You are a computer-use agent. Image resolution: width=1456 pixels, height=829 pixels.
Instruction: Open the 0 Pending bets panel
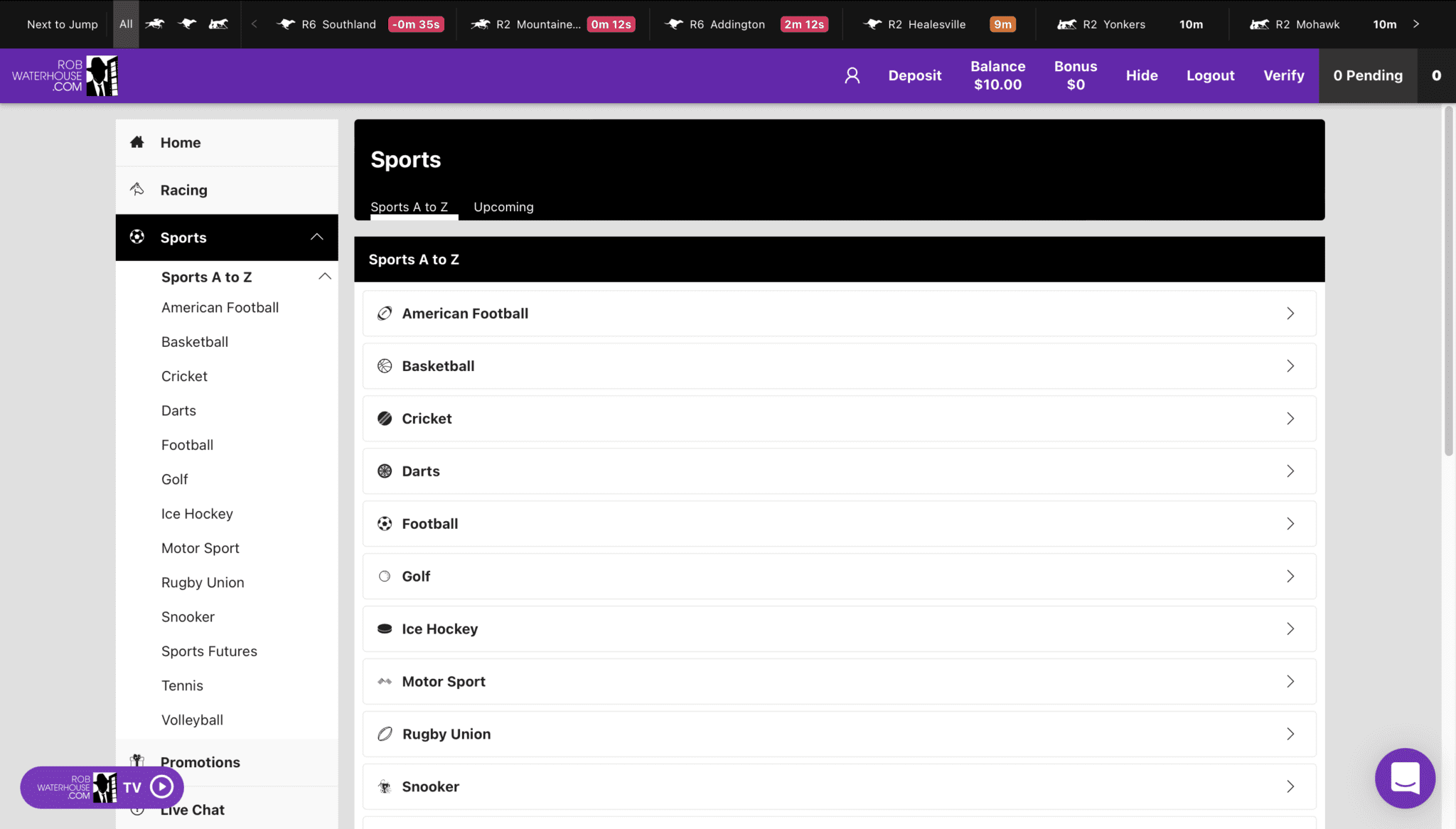pos(1368,75)
